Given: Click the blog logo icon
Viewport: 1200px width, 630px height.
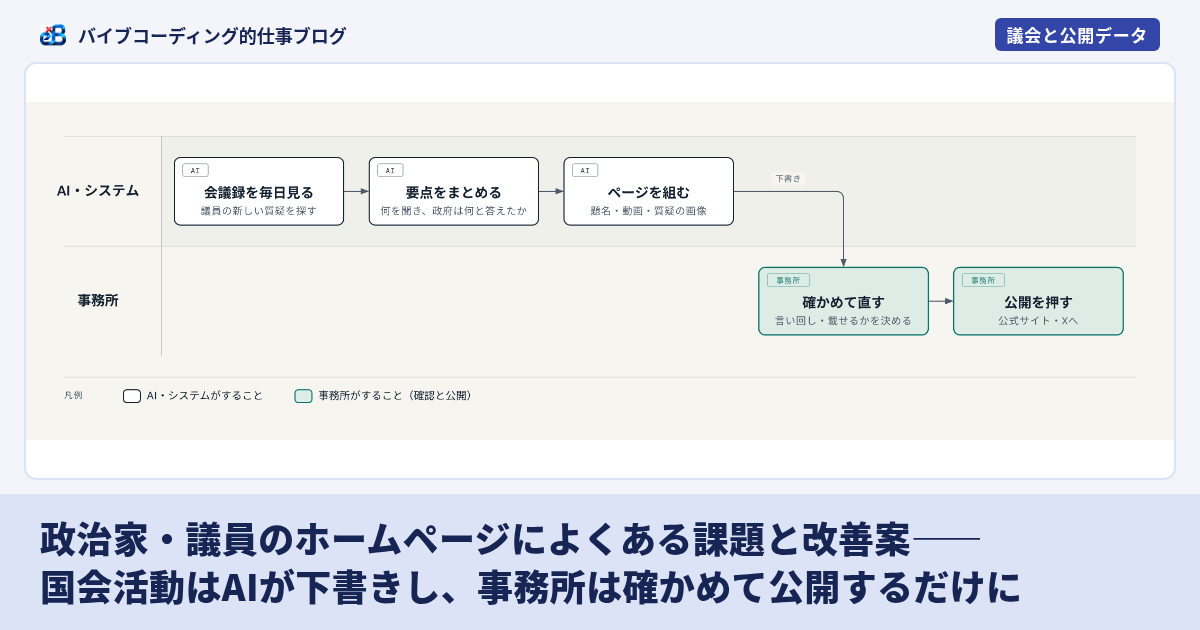Looking at the screenshot, I should tap(53, 35).
